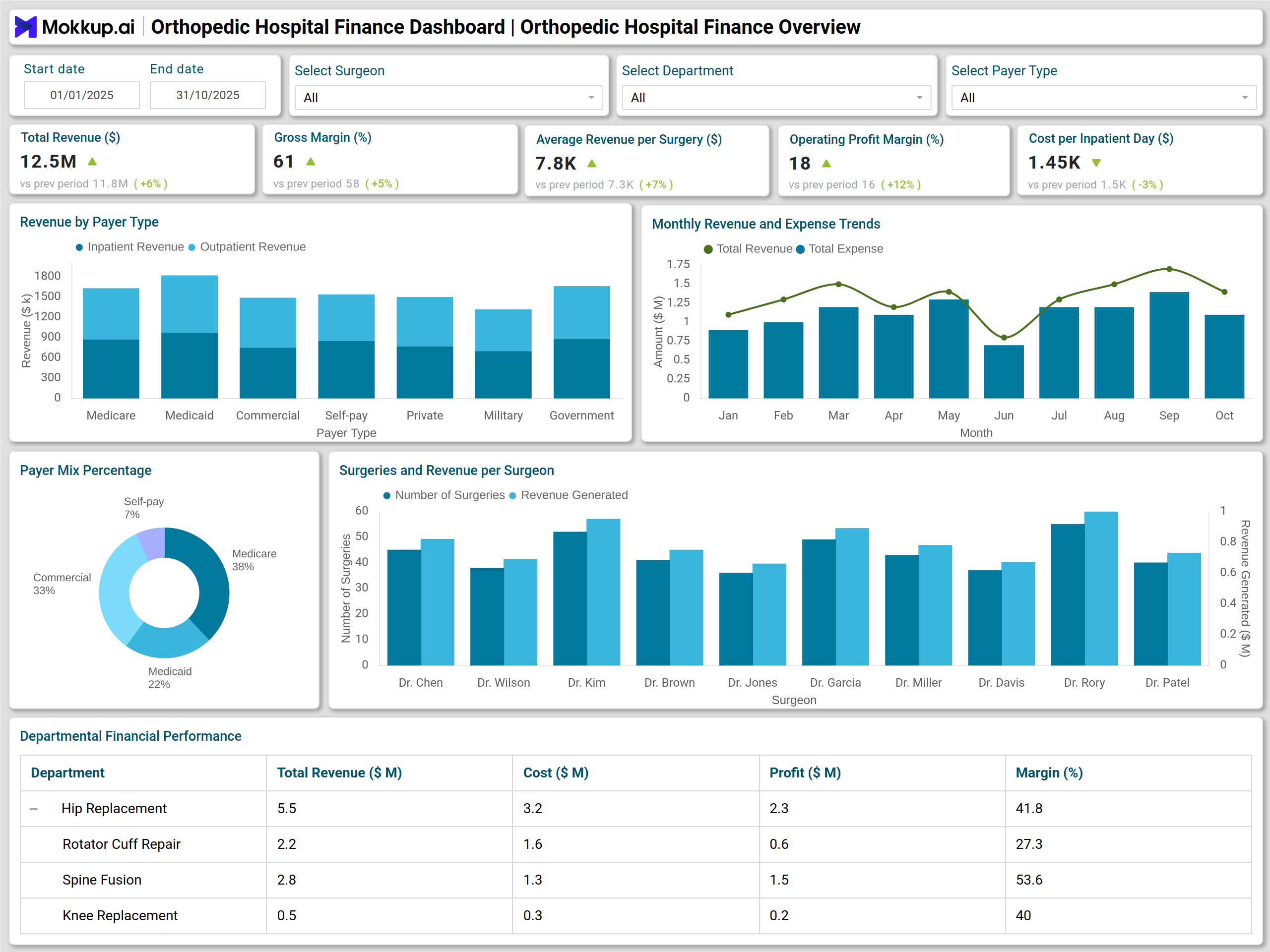Click the Total Revenue up-trend arrow
The width and height of the screenshot is (1270, 952).
[x=92, y=162]
